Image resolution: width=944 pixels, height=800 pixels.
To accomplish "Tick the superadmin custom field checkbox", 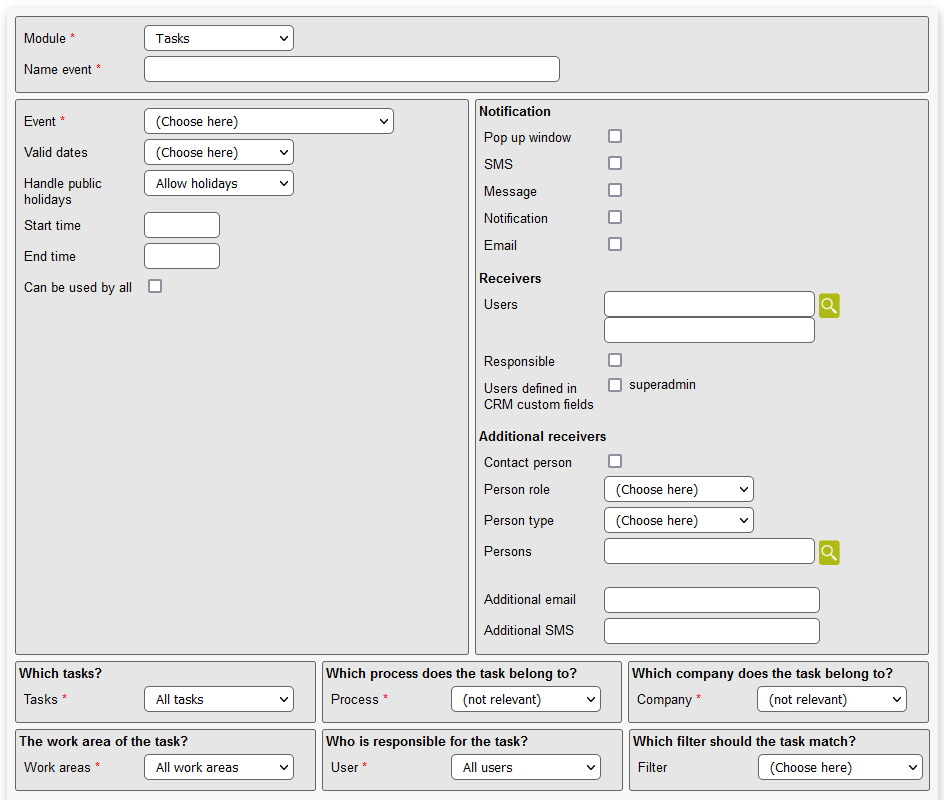I will pyautogui.click(x=615, y=385).
